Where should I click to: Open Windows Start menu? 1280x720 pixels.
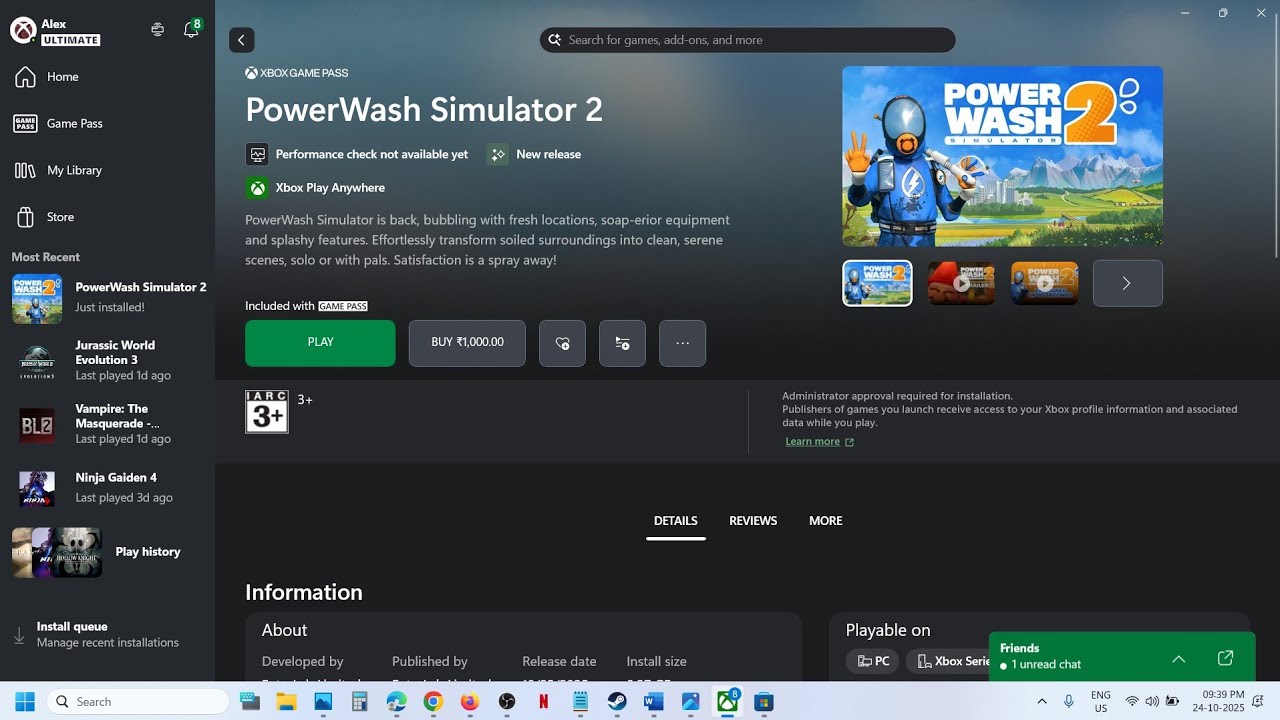click(x=24, y=702)
